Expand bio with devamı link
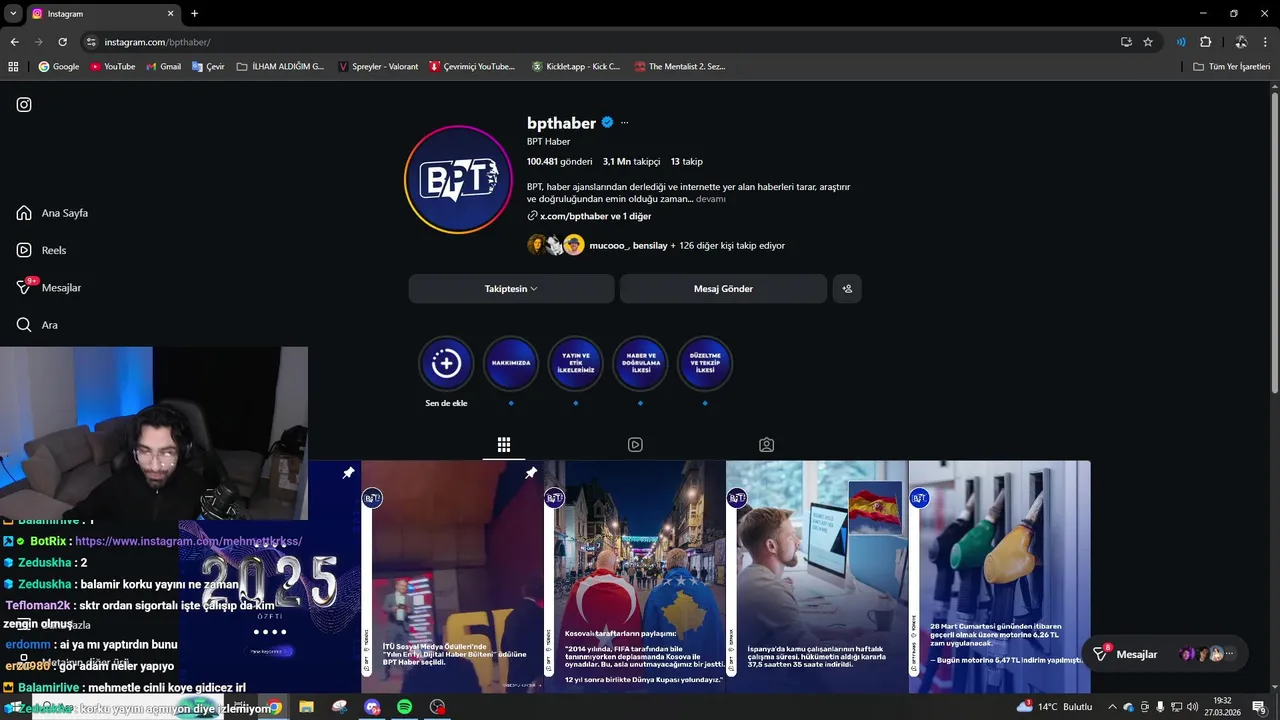The height and width of the screenshot is (720, 1280). [710, 199]
